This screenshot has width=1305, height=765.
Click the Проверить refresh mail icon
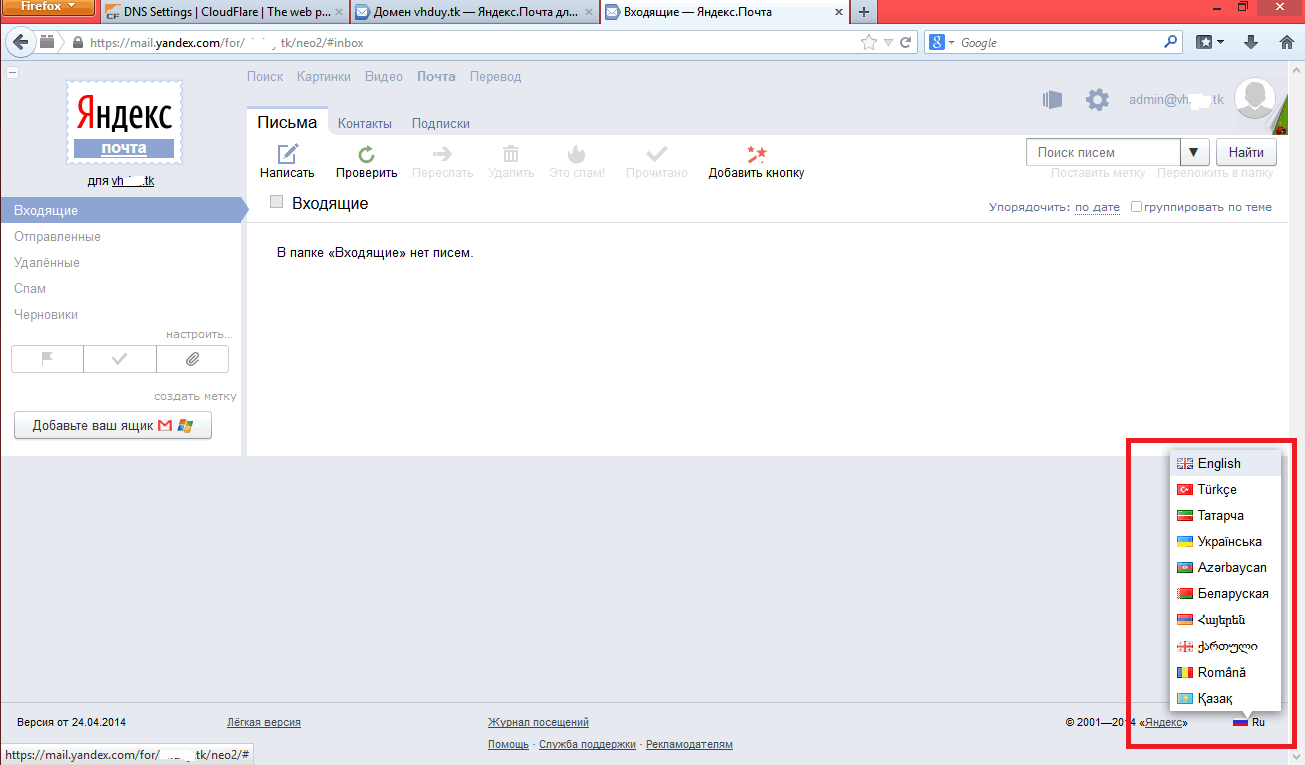(x=366, y=154)
